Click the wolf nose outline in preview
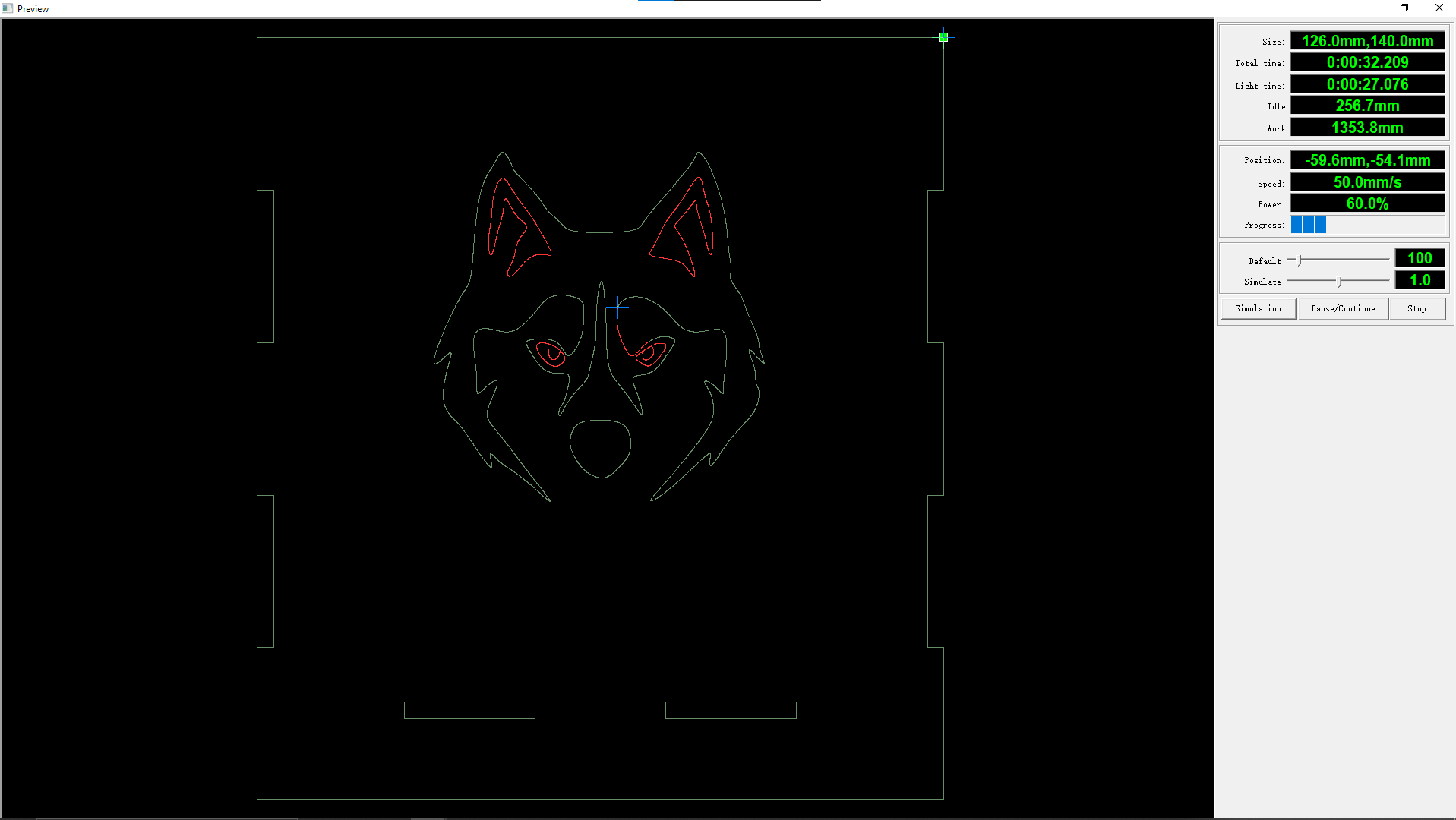Viewport: 1456px width, 820px height. (x=601, y=449)
